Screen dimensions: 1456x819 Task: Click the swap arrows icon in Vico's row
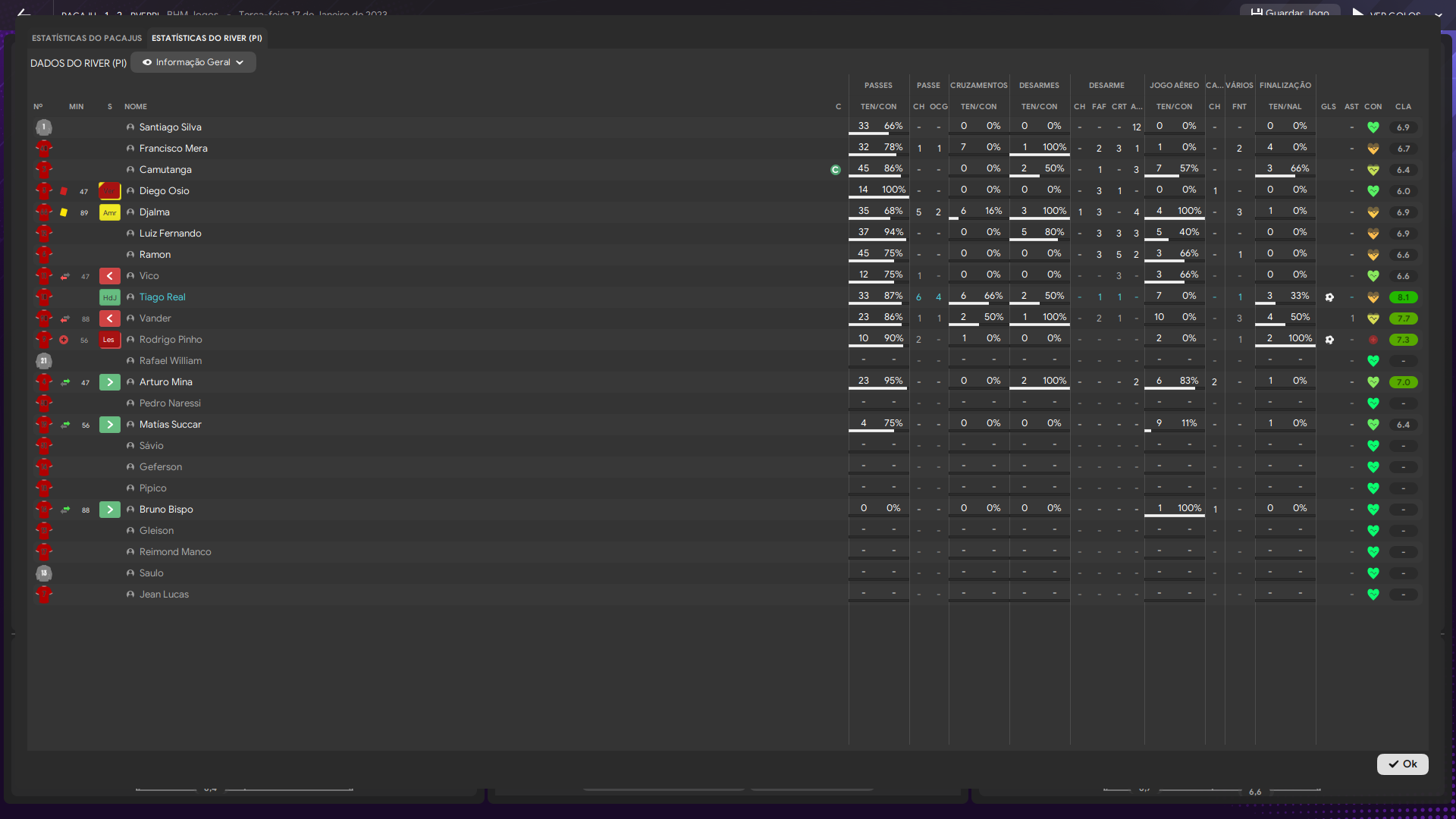(x=65, y=276)
